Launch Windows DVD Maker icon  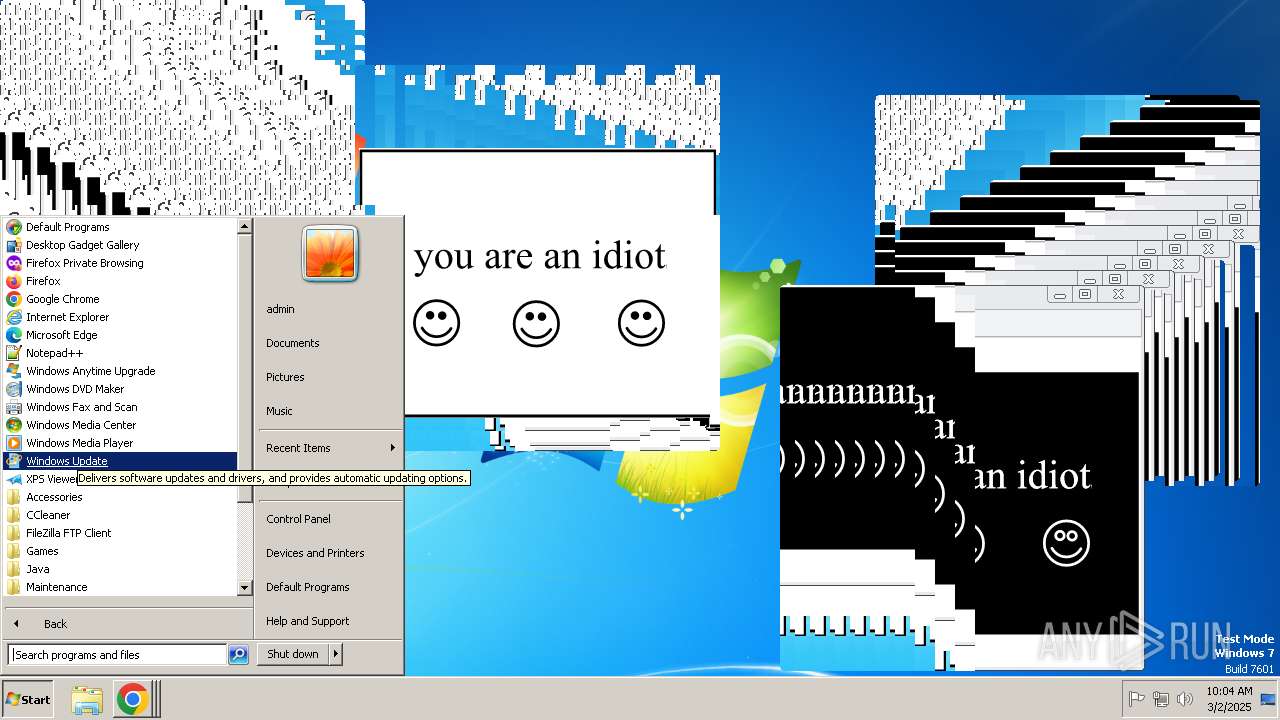point(14,389)
